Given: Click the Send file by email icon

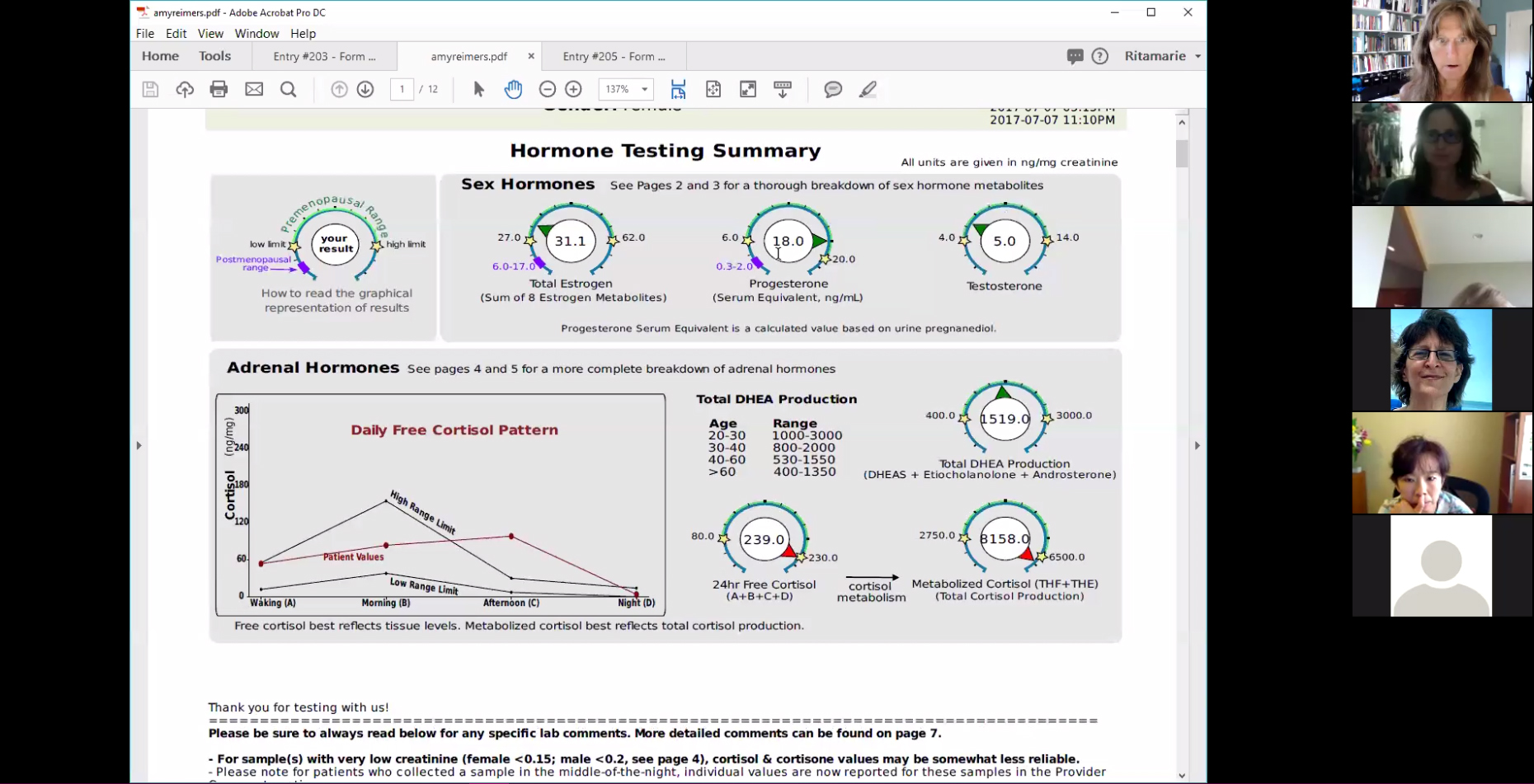Looking at the screenshot, I should point(254,89).
